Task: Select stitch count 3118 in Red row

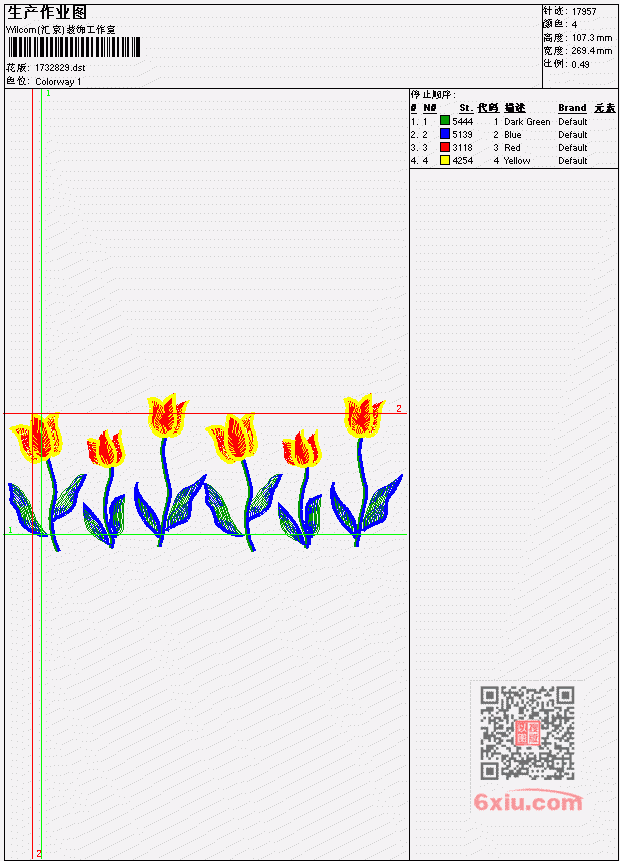Action: 462,148
